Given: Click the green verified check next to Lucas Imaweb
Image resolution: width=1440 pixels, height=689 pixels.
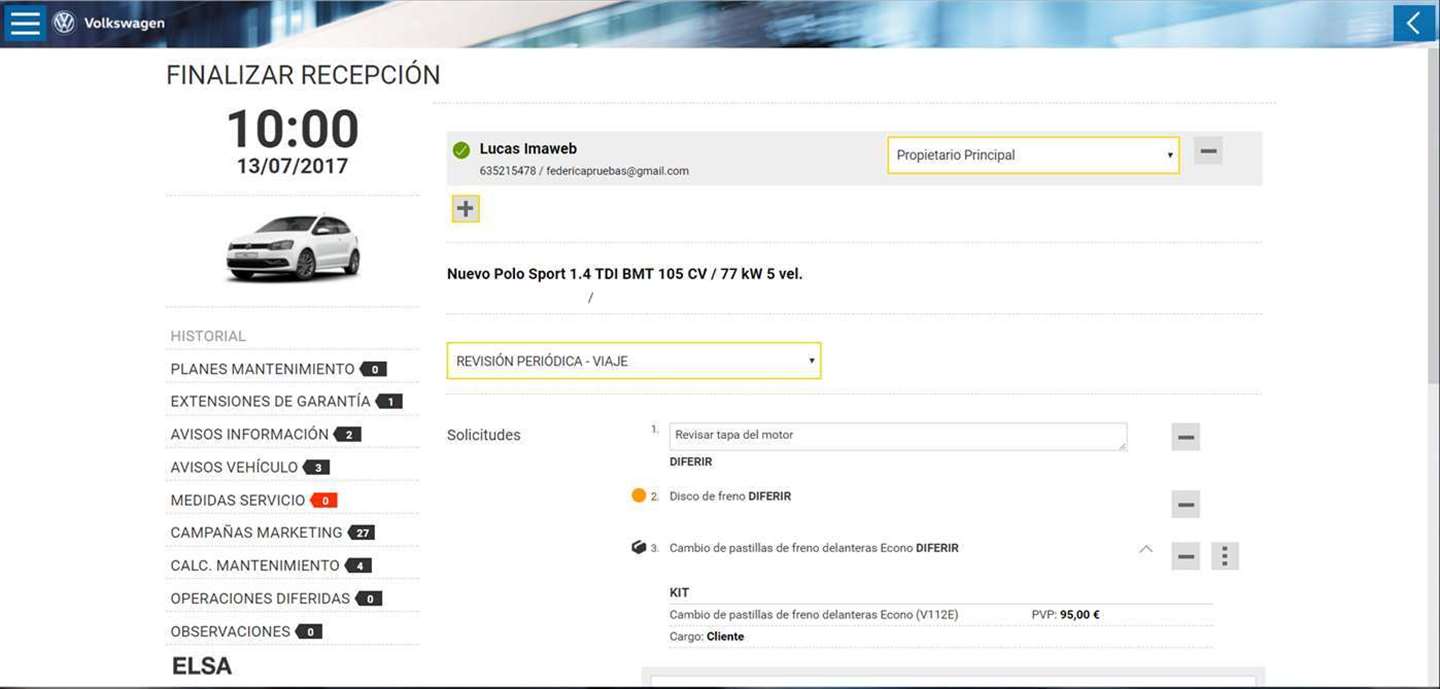Looking at the screenshot, I should coord(461,150).
